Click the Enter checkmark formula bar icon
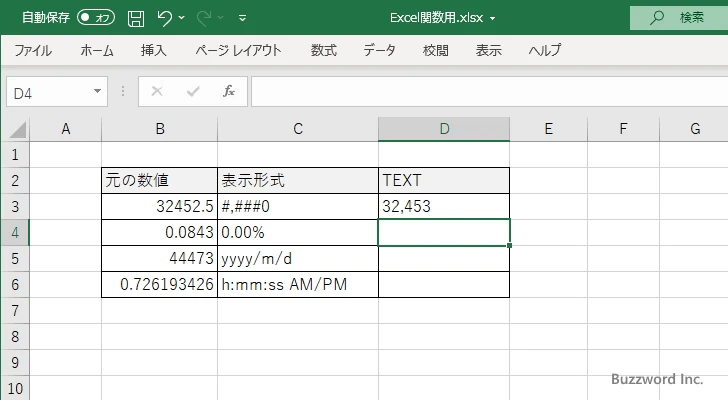728x400 pixels. pyautogui.click(x=193, y=91)
